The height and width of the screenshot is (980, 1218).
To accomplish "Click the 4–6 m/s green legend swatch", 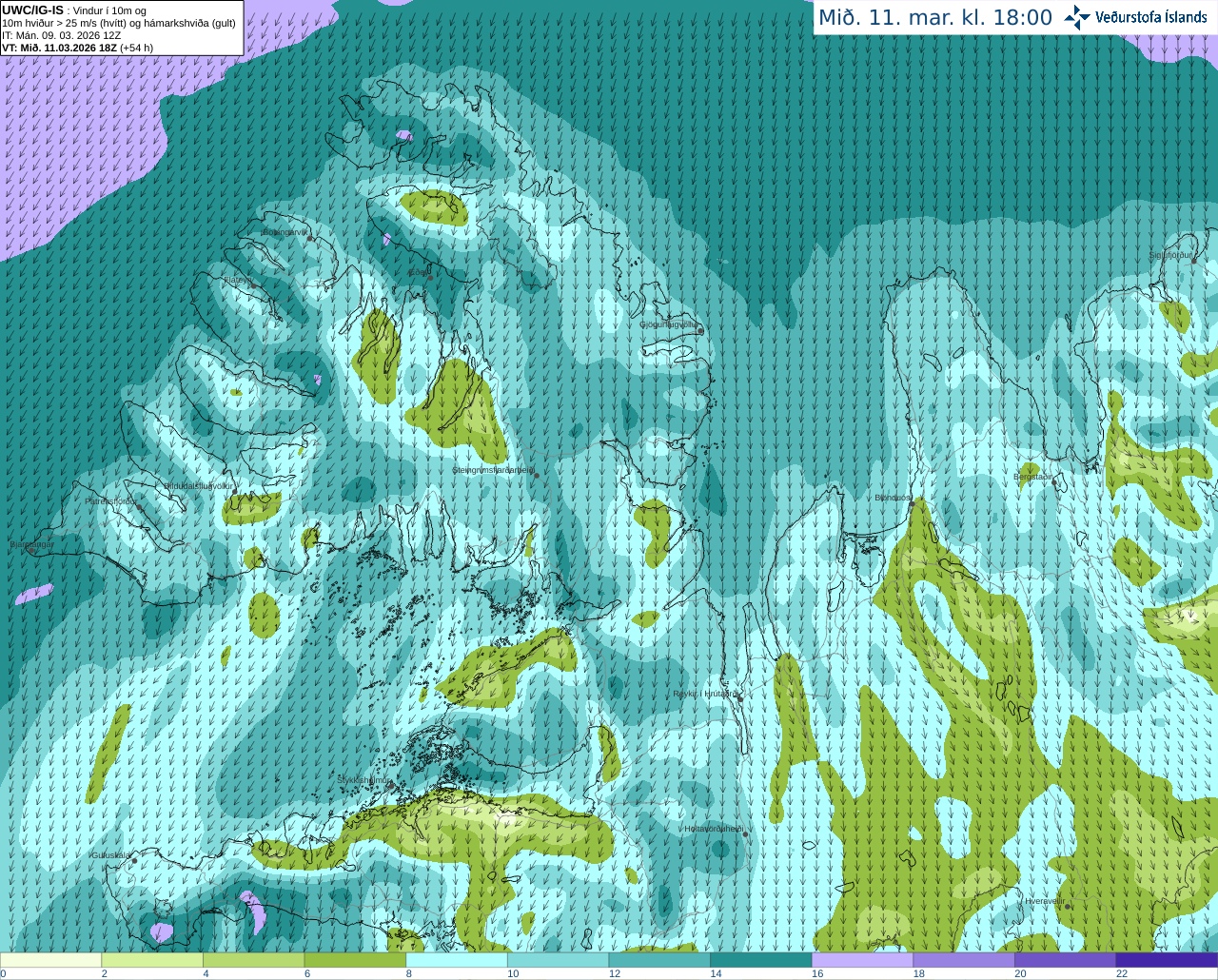I will point(253,960).
